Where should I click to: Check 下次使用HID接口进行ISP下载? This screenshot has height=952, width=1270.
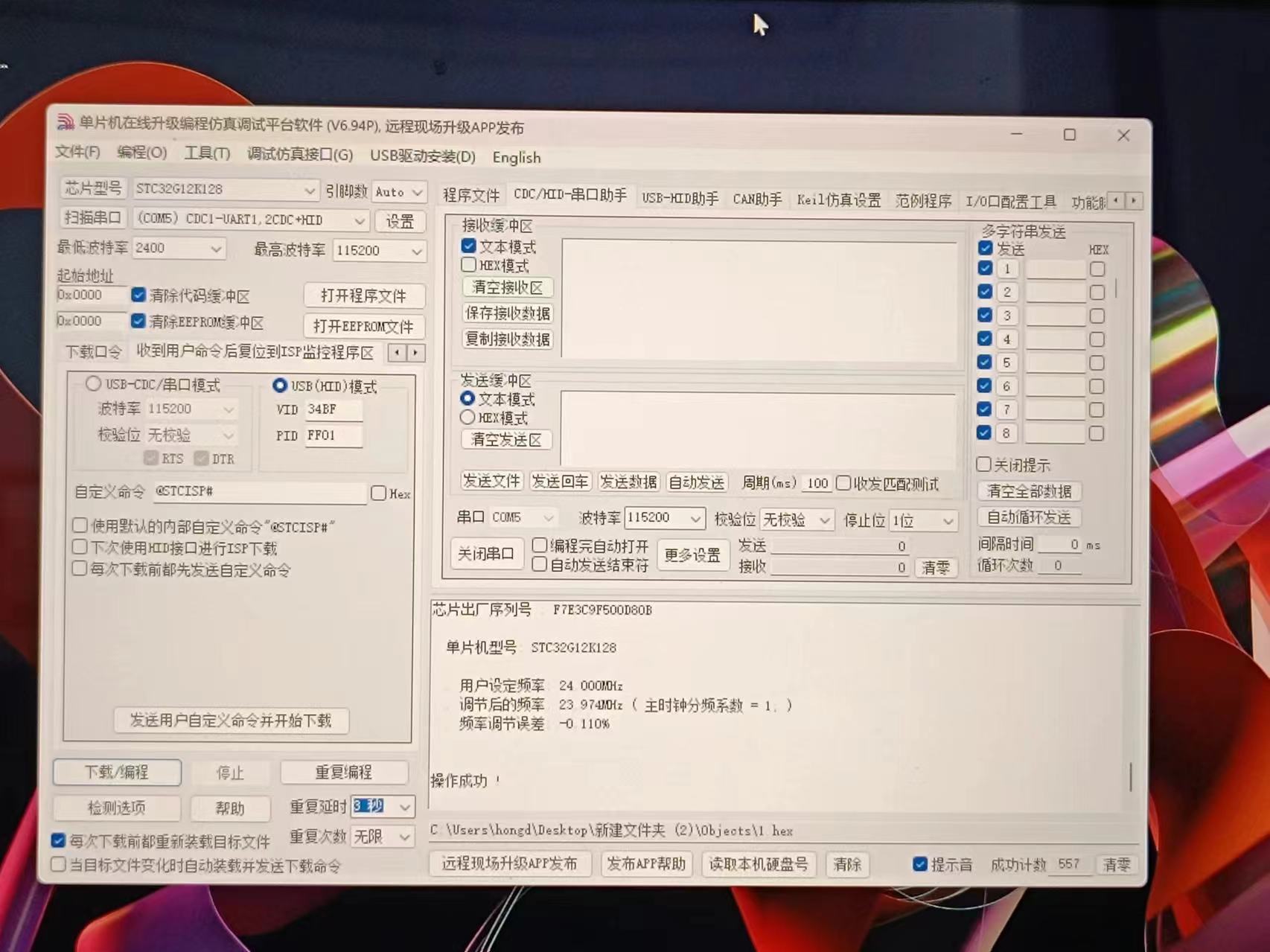tap(80, 547)
